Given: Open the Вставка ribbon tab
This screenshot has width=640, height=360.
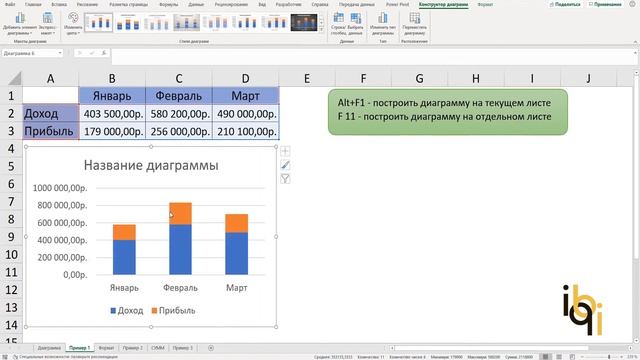Looking at the screenshot, I should 59,4.
